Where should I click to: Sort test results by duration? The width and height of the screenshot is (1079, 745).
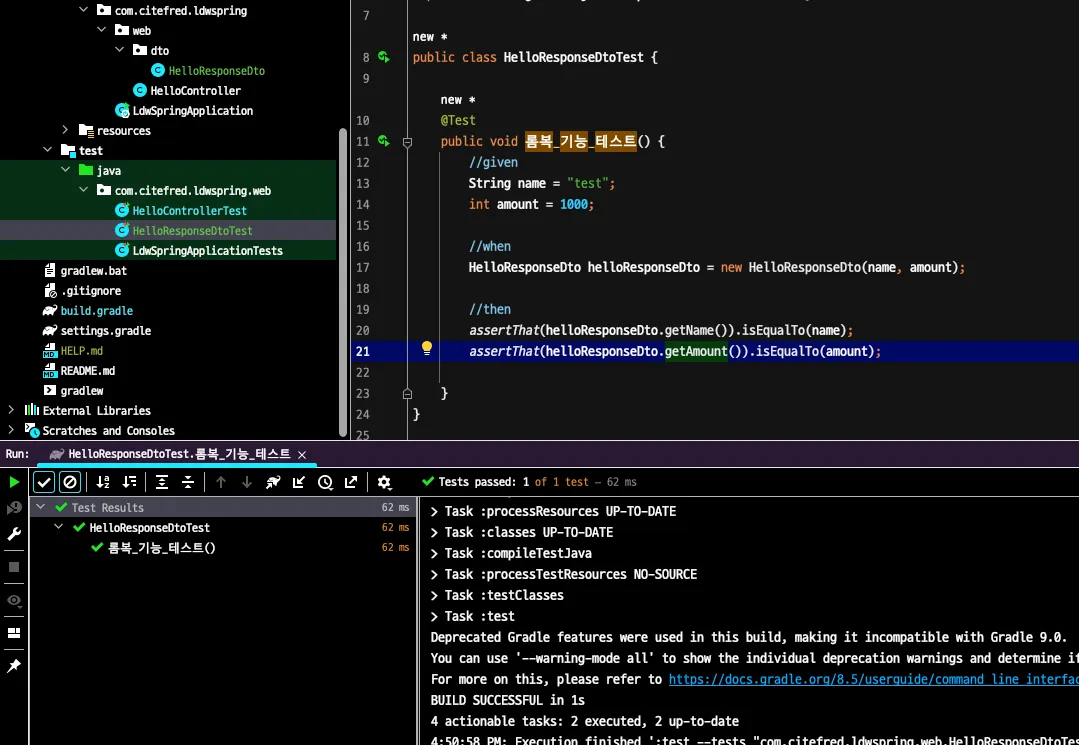[129, 482]
